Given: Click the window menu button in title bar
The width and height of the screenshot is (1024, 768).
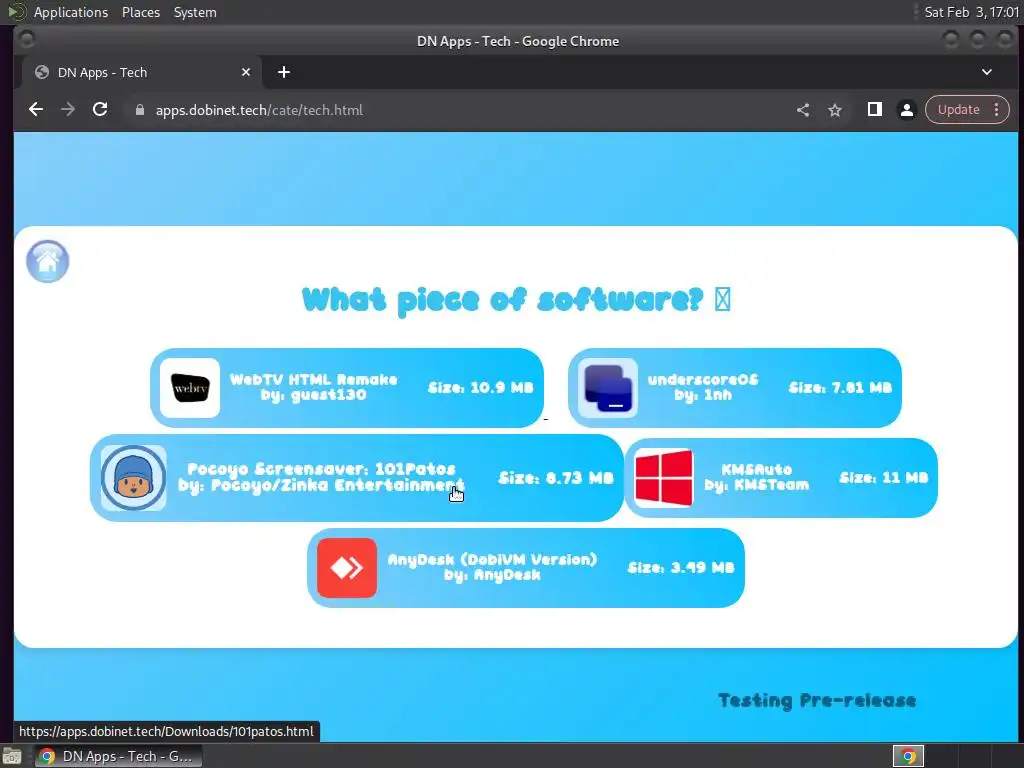Looking at the screenshot, I should (x=27, y=40).
